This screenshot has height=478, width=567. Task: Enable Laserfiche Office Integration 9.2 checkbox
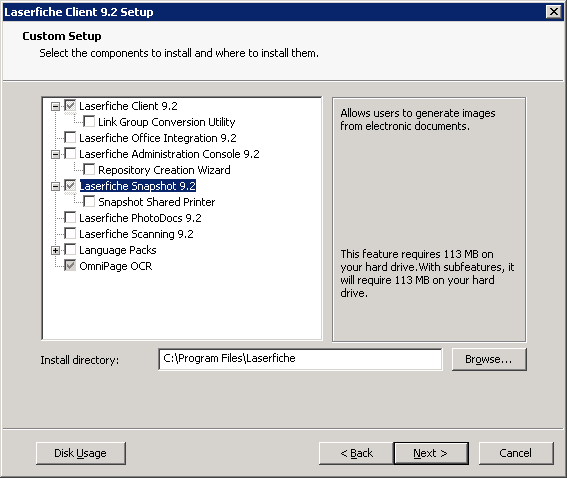[70, 137]
